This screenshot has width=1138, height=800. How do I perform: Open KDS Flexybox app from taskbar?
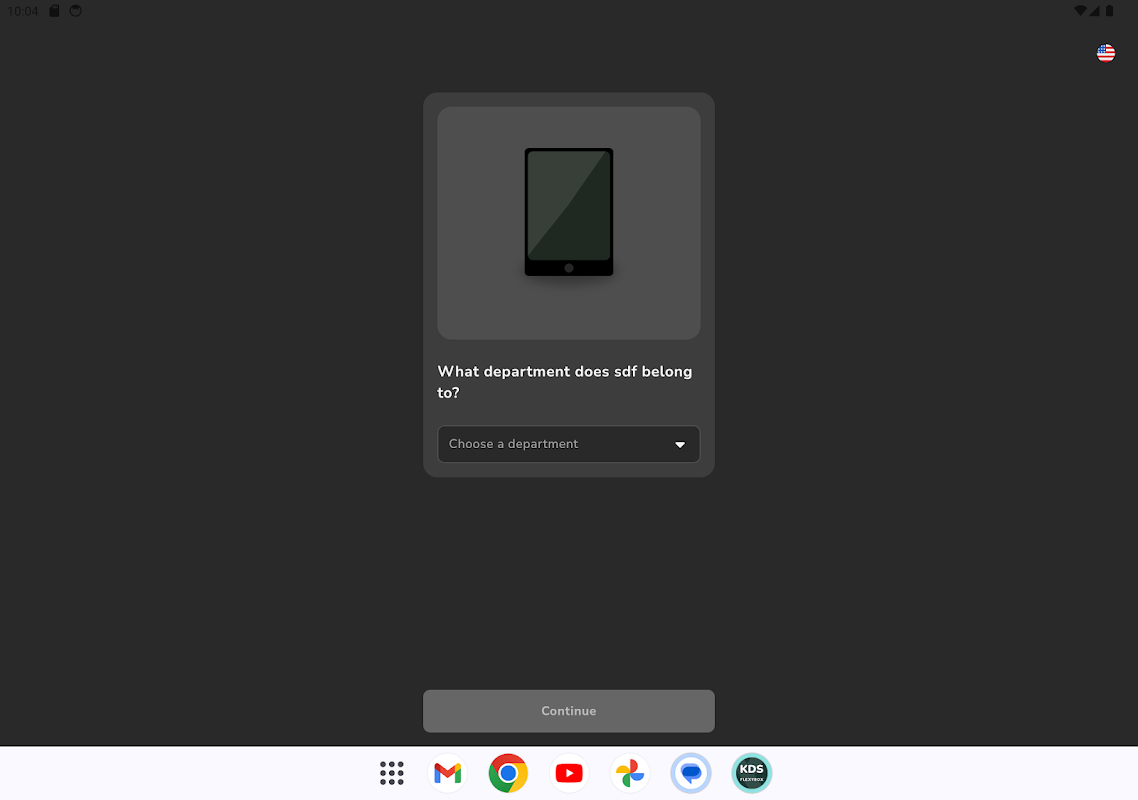[x=751, y=773]
